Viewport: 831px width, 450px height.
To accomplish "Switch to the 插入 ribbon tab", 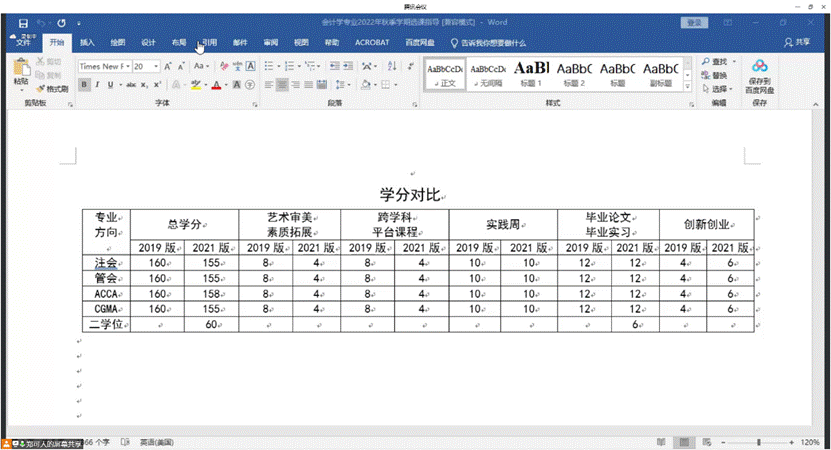I will point(87,42).
